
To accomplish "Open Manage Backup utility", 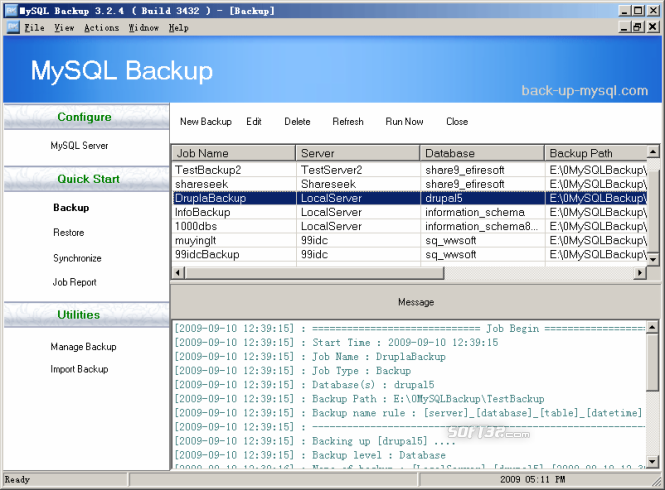I will (84, 347).
